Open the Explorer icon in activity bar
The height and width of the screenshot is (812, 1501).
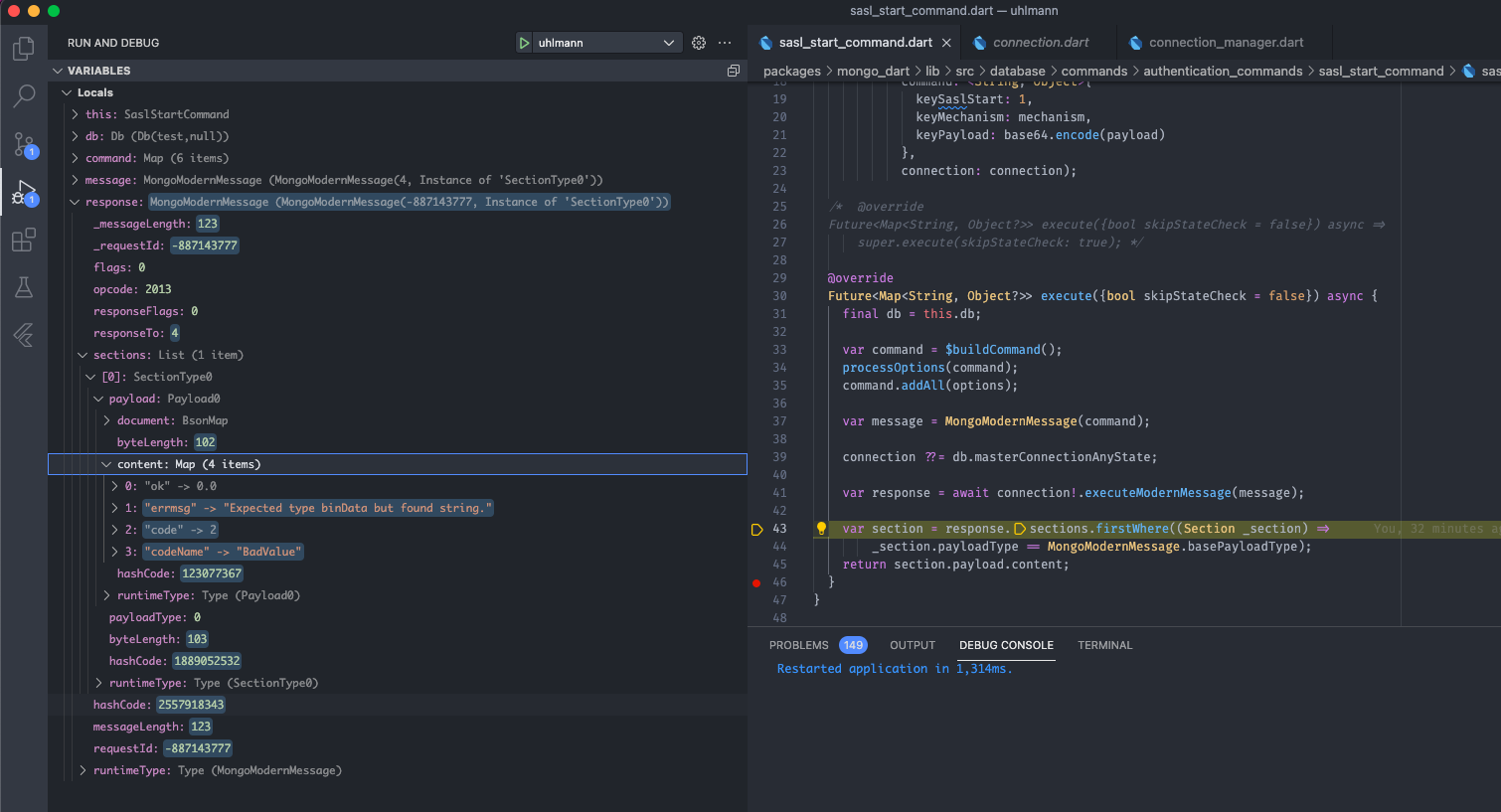tap(24, 46)
